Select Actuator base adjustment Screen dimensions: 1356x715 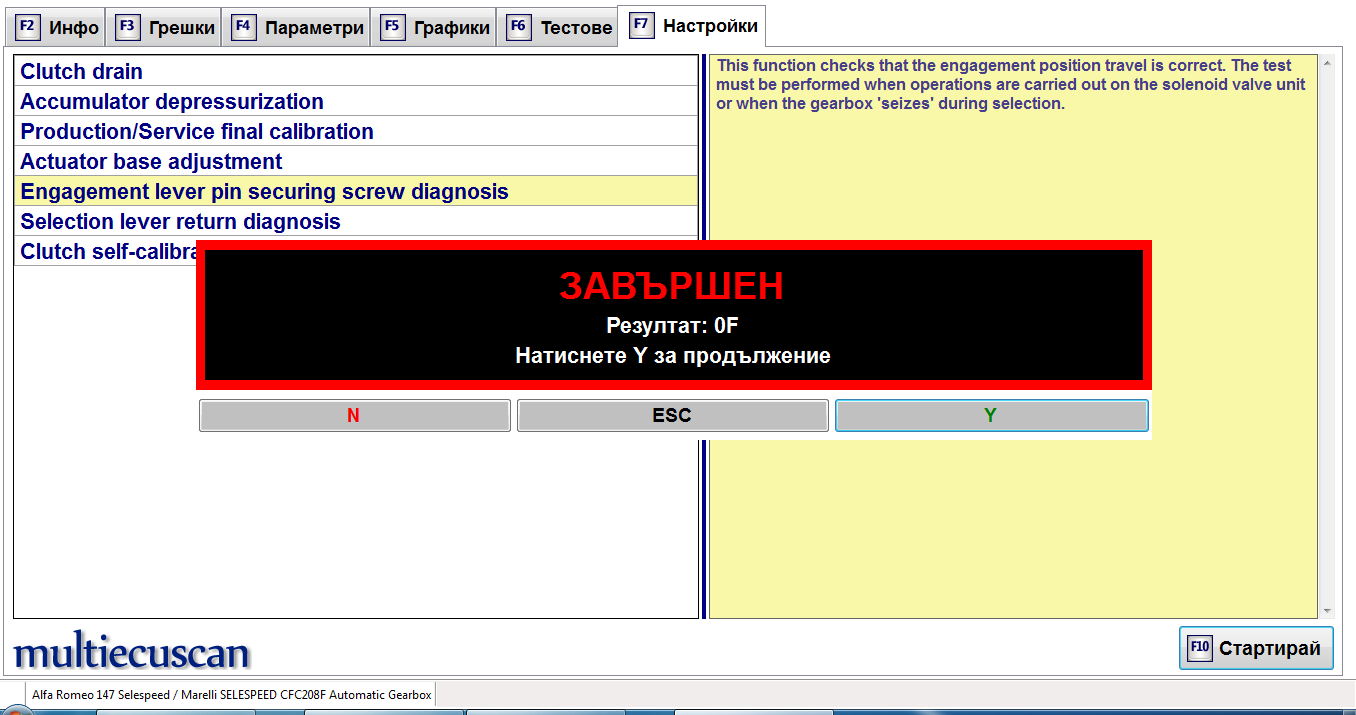pos(151,162)
